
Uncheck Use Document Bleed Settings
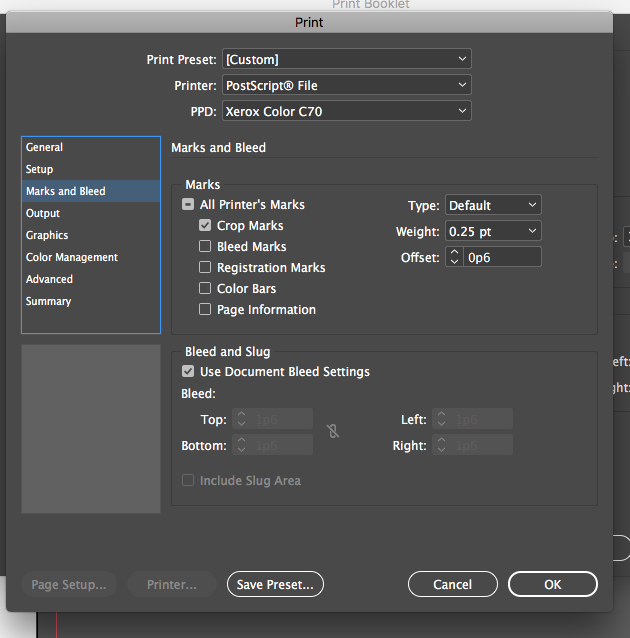pos(188,371)
